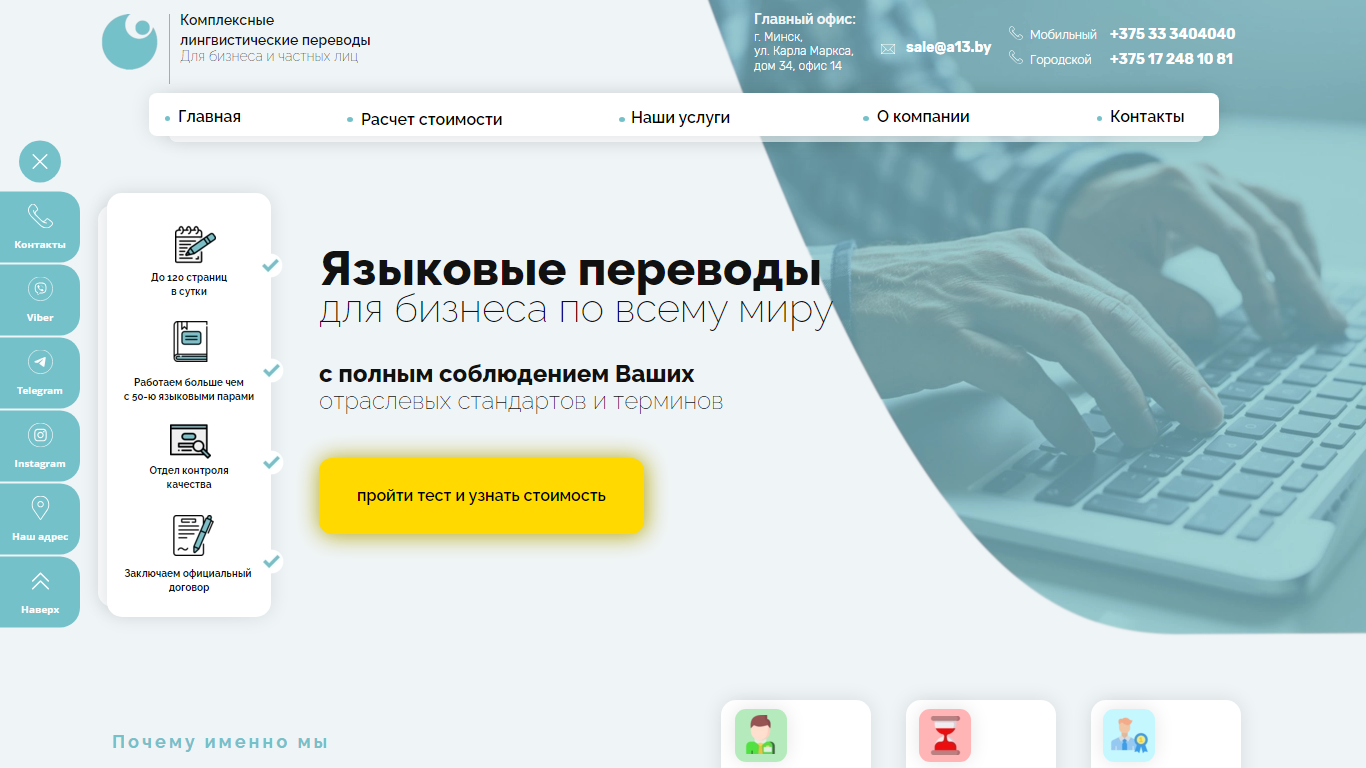
Task: Open Instagram from the sidebar
Action: click(40, 446)
